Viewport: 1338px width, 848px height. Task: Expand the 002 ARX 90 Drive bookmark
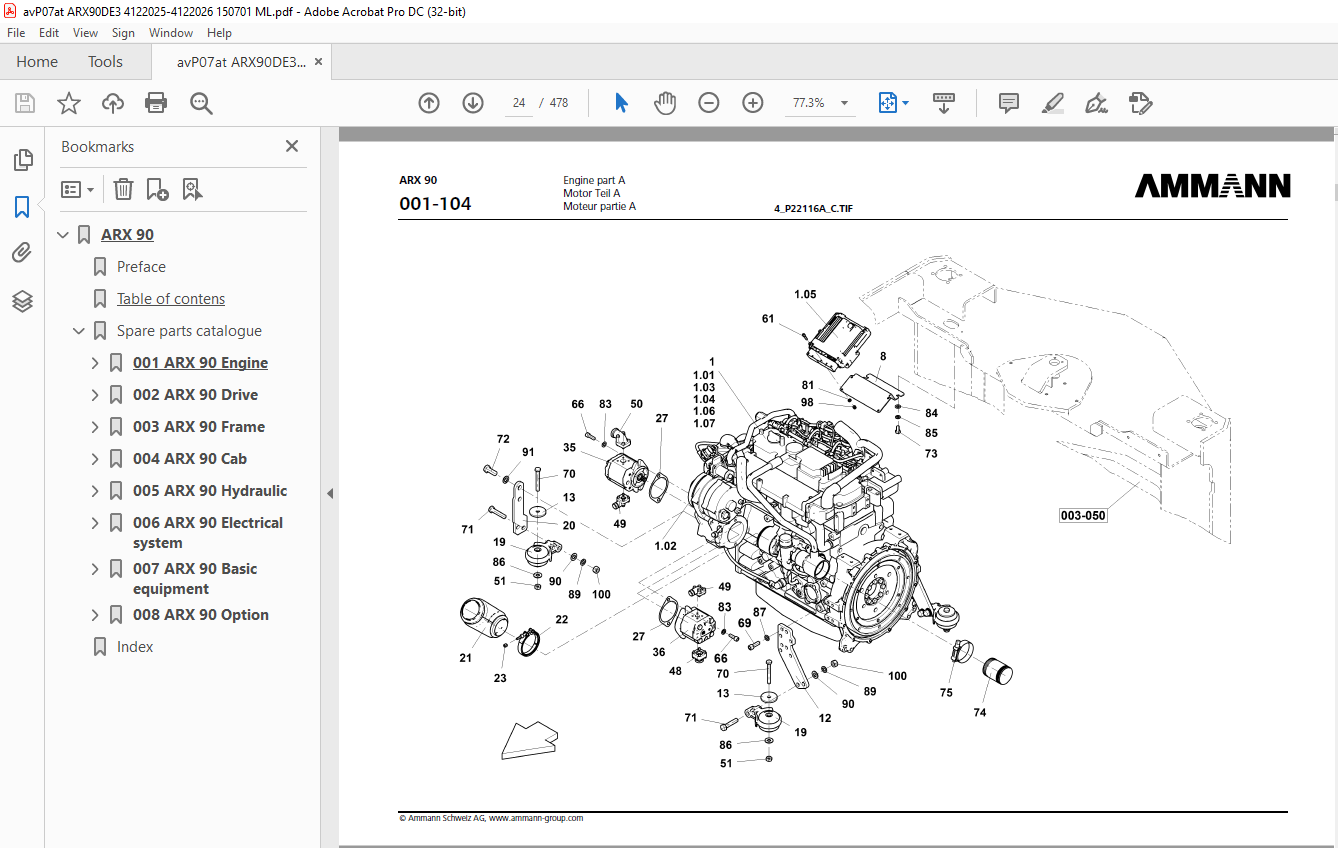[x=95, y=395]
